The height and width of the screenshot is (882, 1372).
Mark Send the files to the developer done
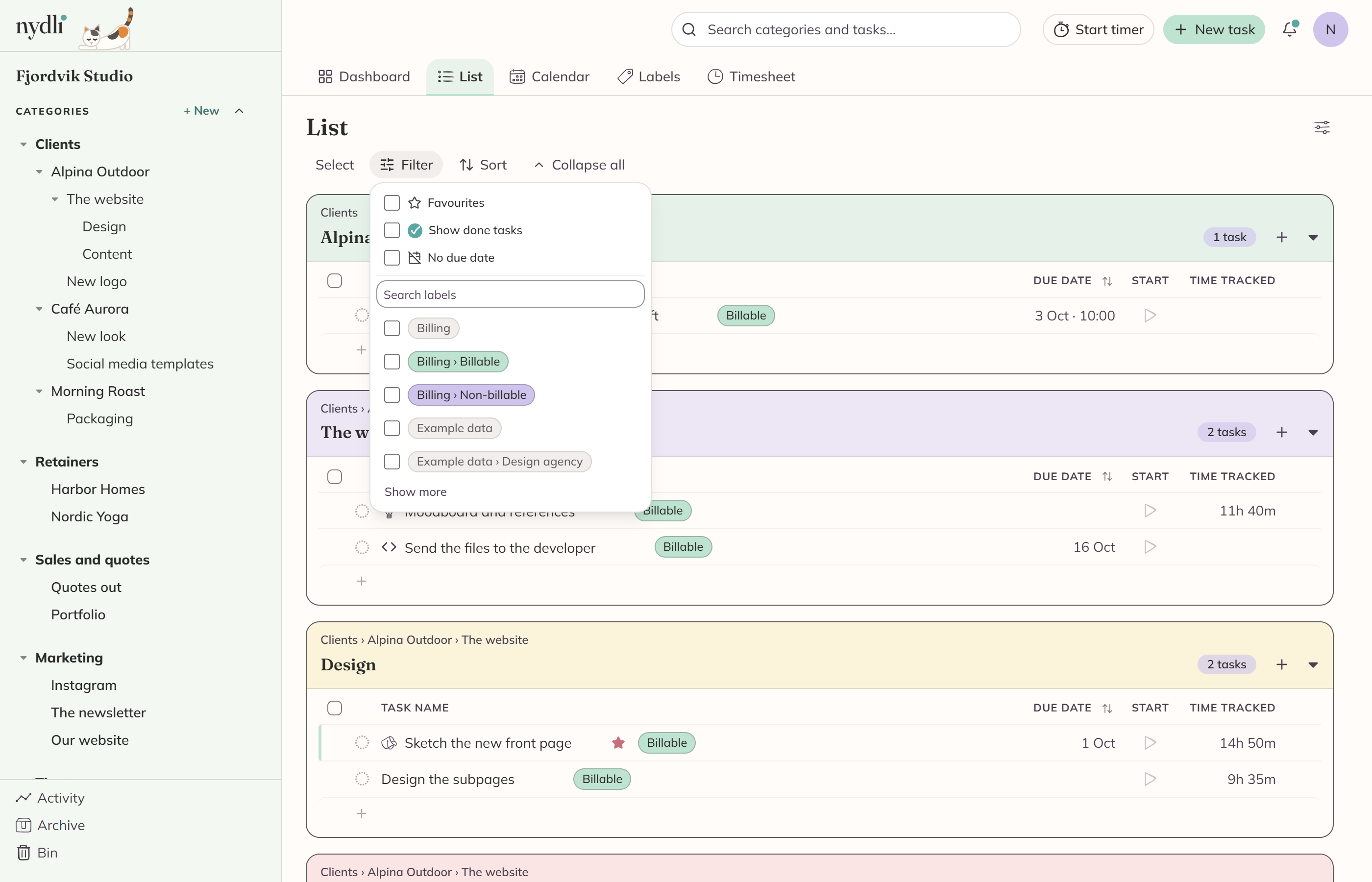tap(362, 547)
